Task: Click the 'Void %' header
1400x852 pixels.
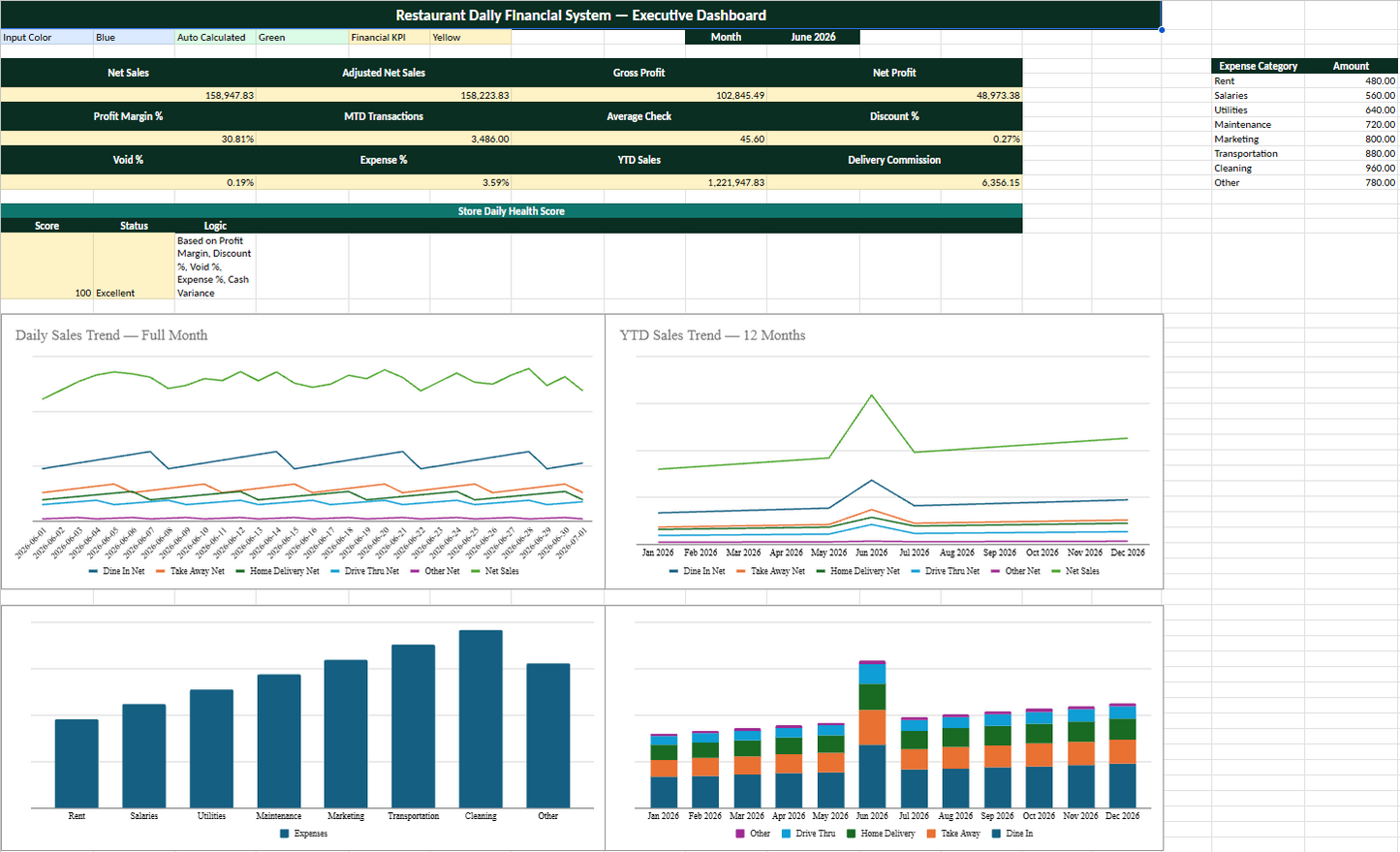Action: [x=128, y=160]
